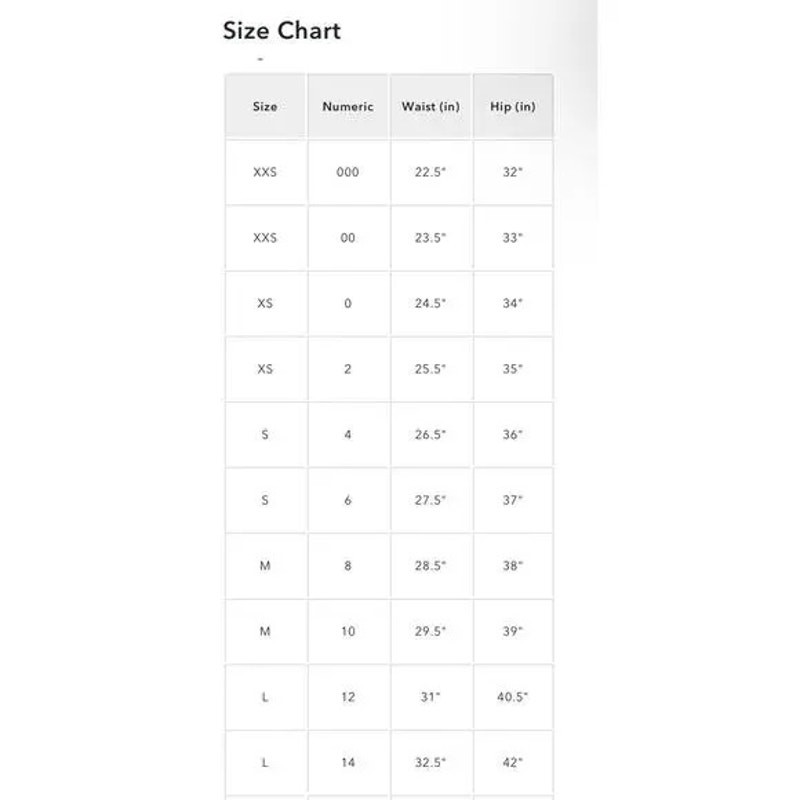Select the 28.5" waist cell

point(431,566)
